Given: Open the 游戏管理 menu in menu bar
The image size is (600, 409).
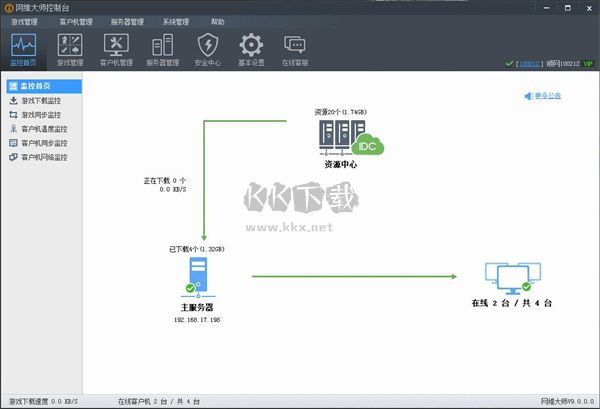Looking at the screenshot, I should tap(24, 22).
